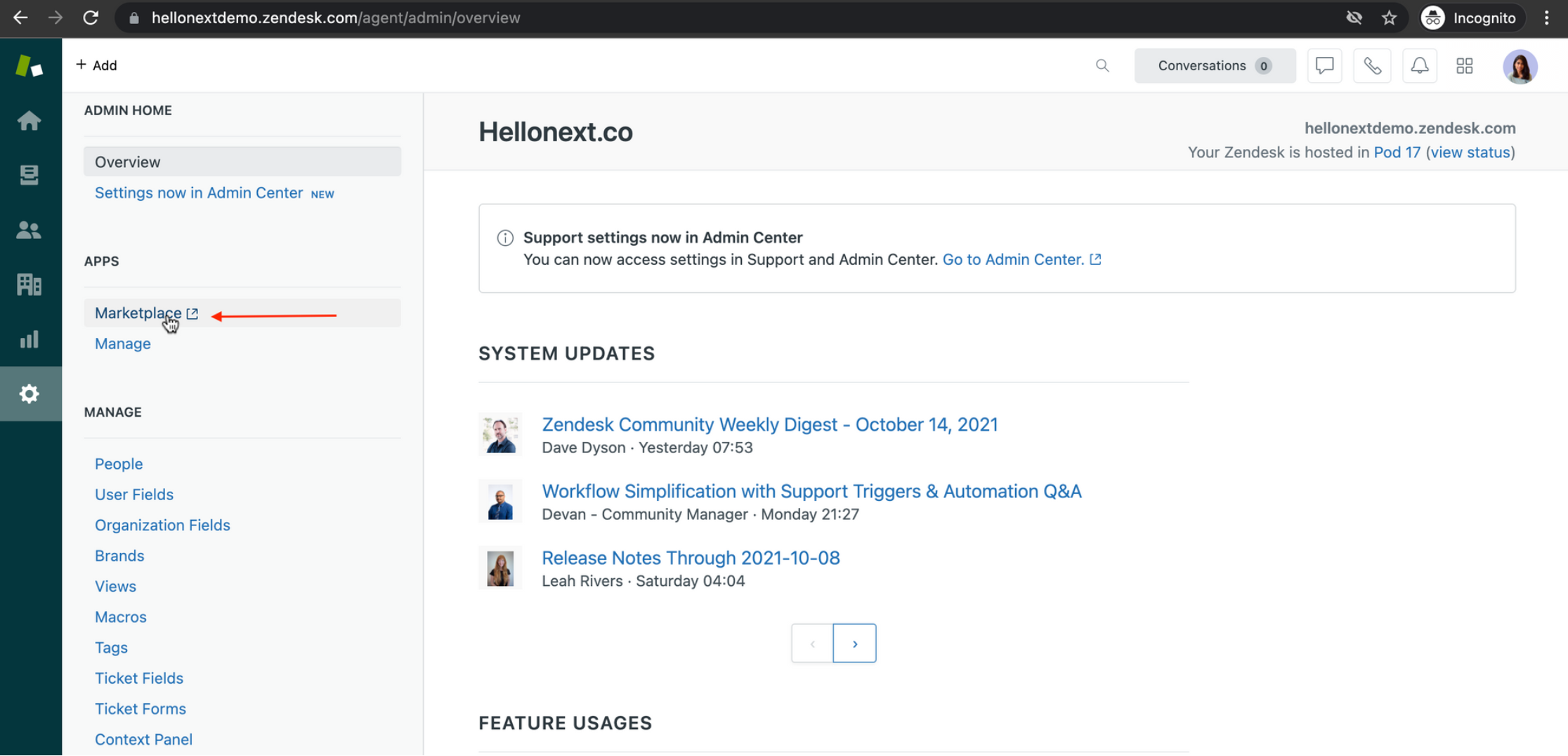Click the browser back arrow
This screenshot has height=756, width=1568.
[20, 18]
